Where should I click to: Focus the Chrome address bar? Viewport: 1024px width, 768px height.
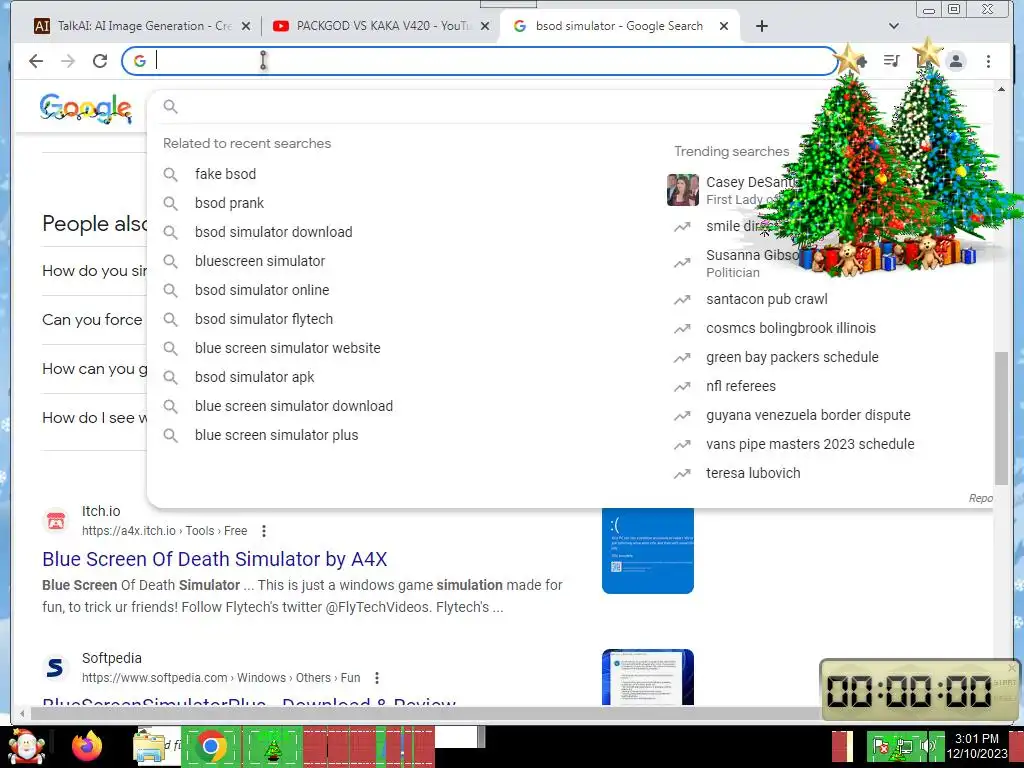pyautogui.click(x=480, y=61)
